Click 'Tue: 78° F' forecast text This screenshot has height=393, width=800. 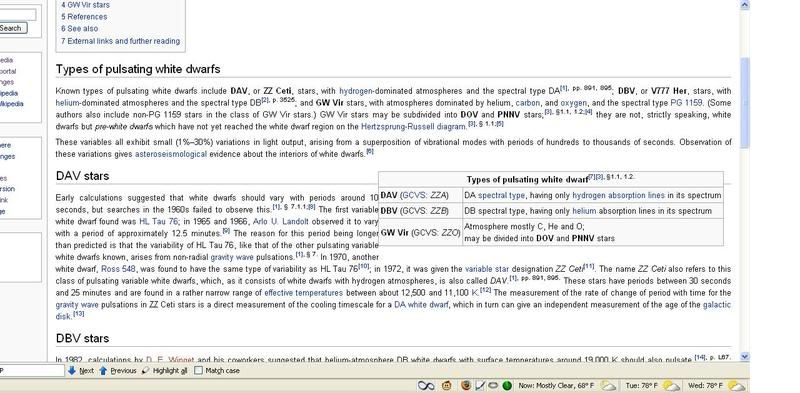tap(642, 386)
